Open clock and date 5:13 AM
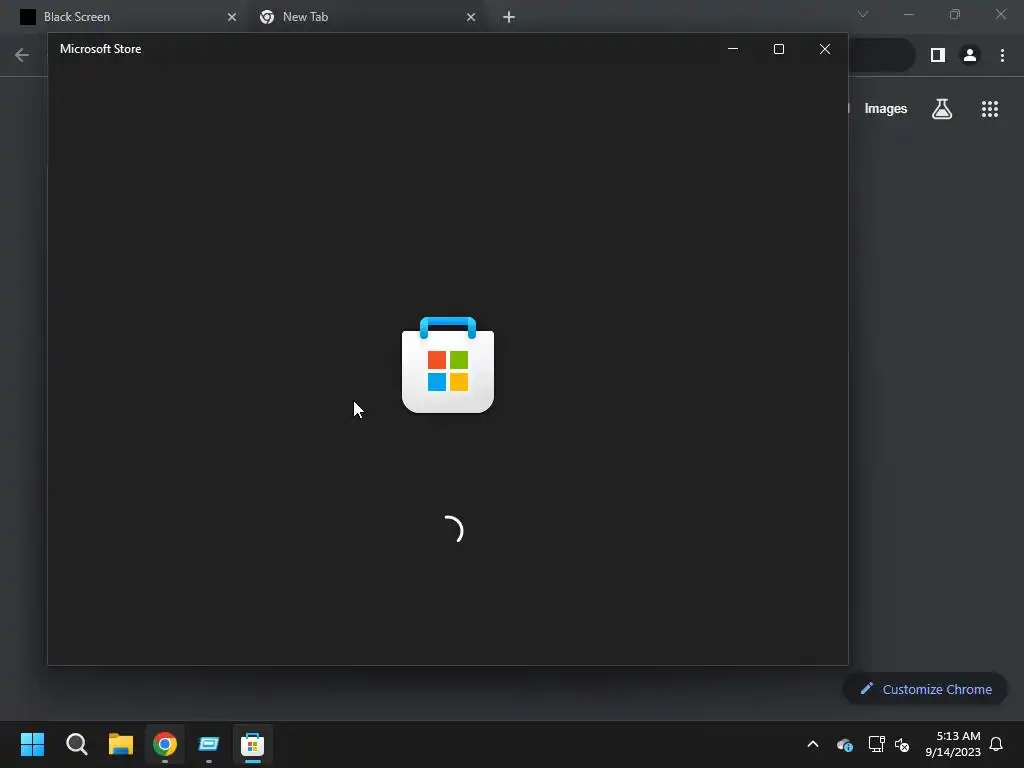The image size is (1024, 768). (953, 744)
